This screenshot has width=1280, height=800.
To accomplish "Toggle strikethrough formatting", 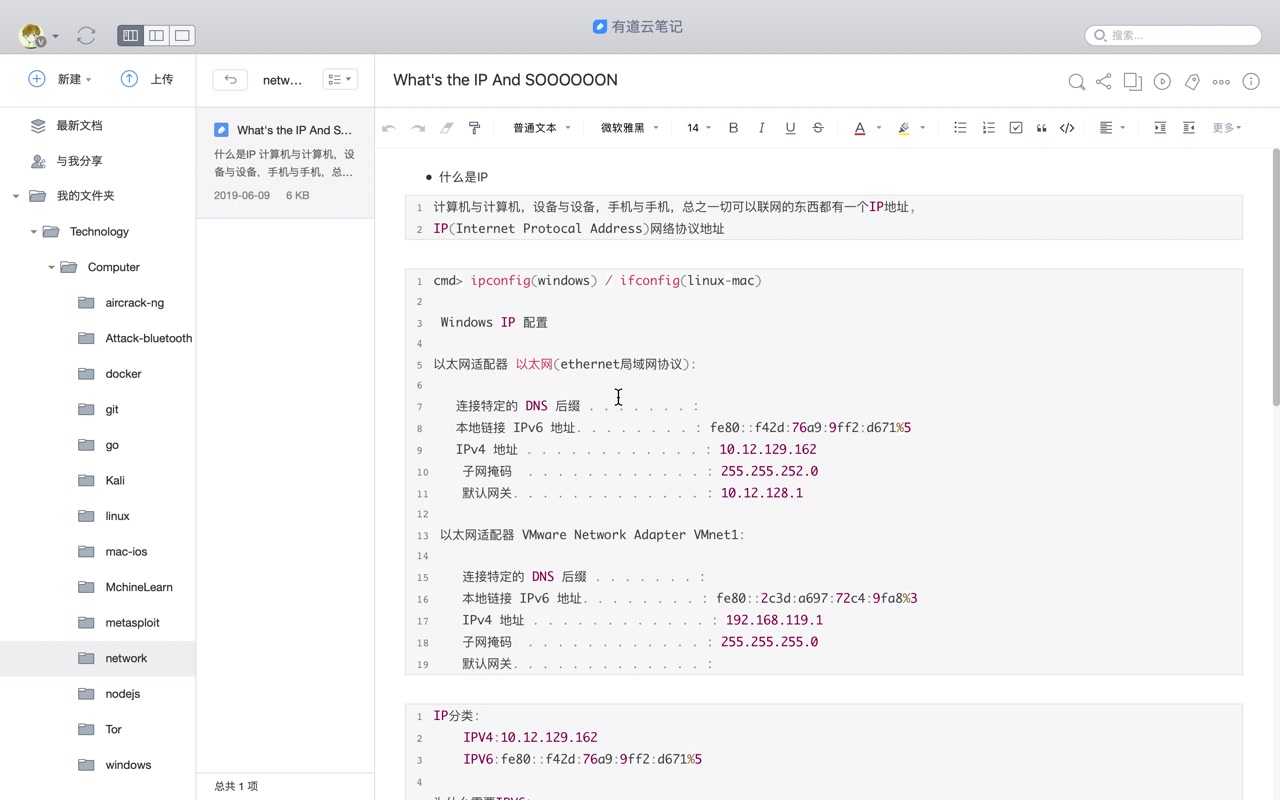I will pos(818,128).
